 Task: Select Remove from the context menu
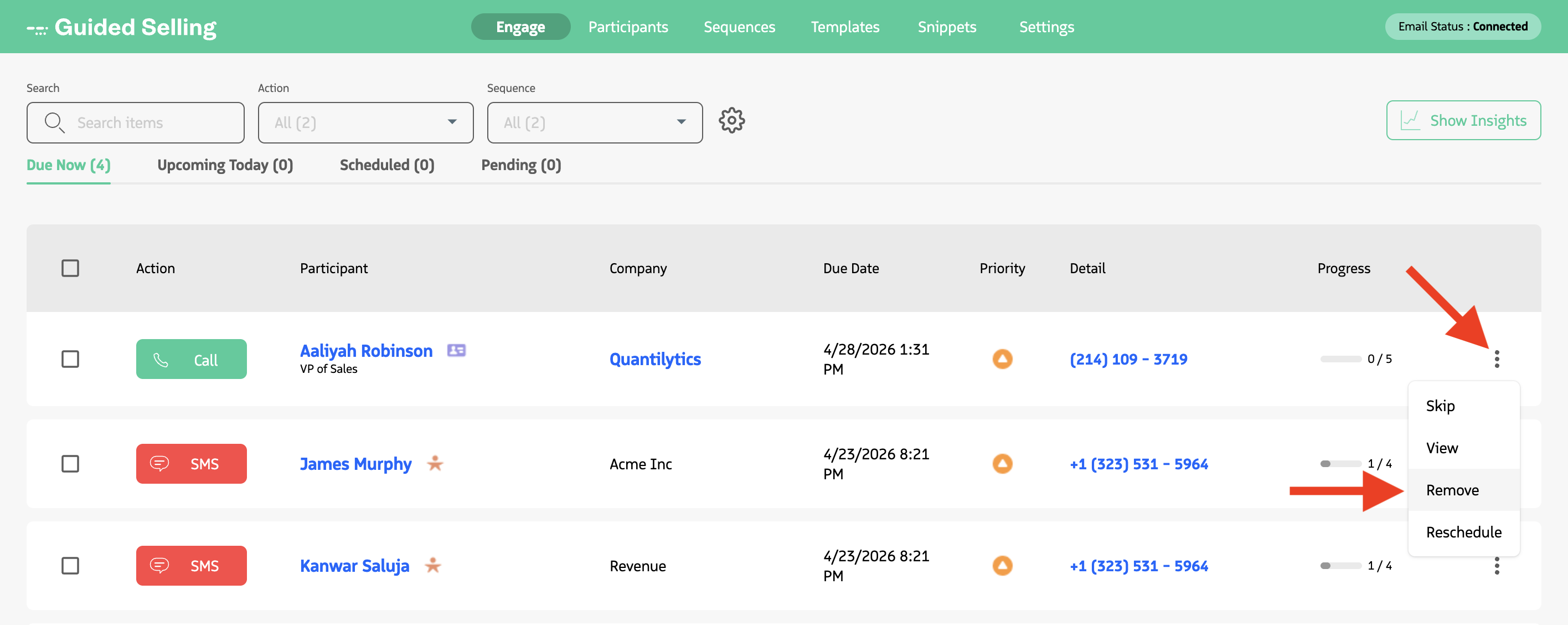coord(1452,489)
